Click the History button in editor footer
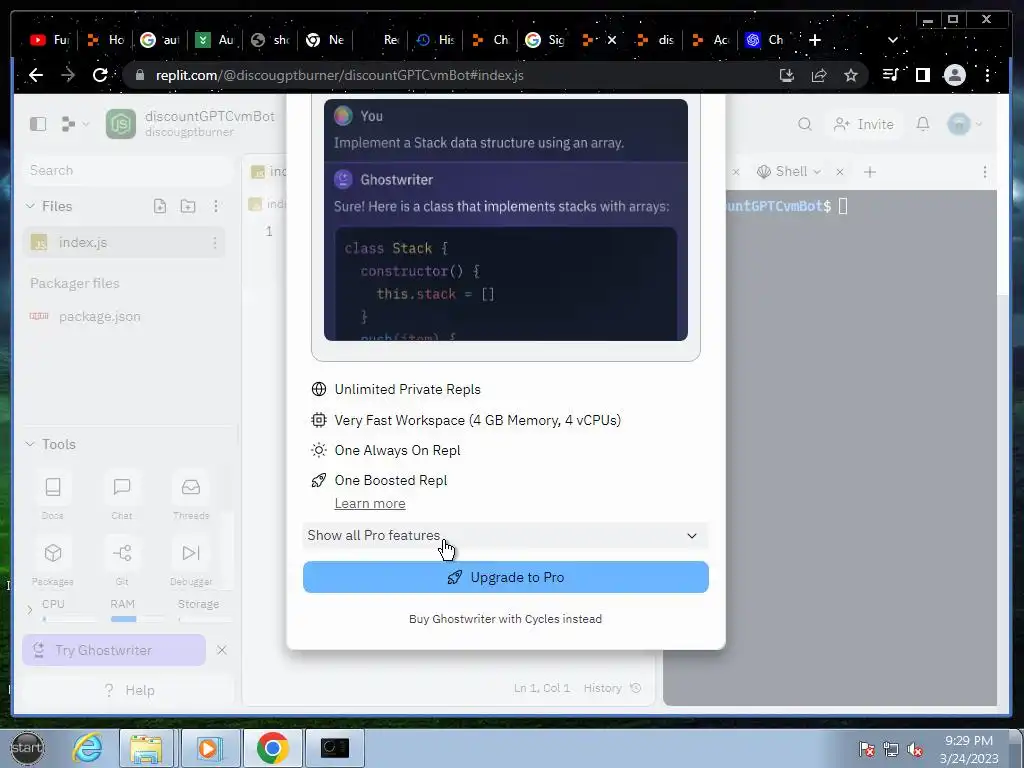The height and width of the screenshot is (768, 1024). pos(612,688)
